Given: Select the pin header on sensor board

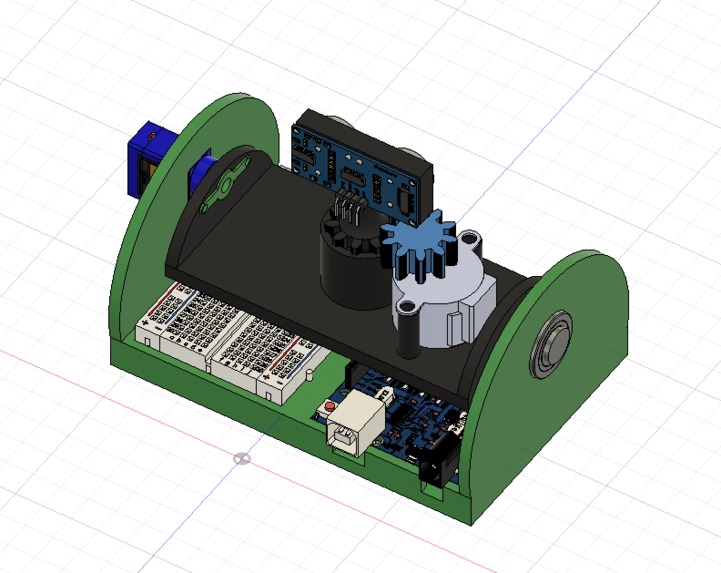Looking at the screenshot, I should (350, 207).
